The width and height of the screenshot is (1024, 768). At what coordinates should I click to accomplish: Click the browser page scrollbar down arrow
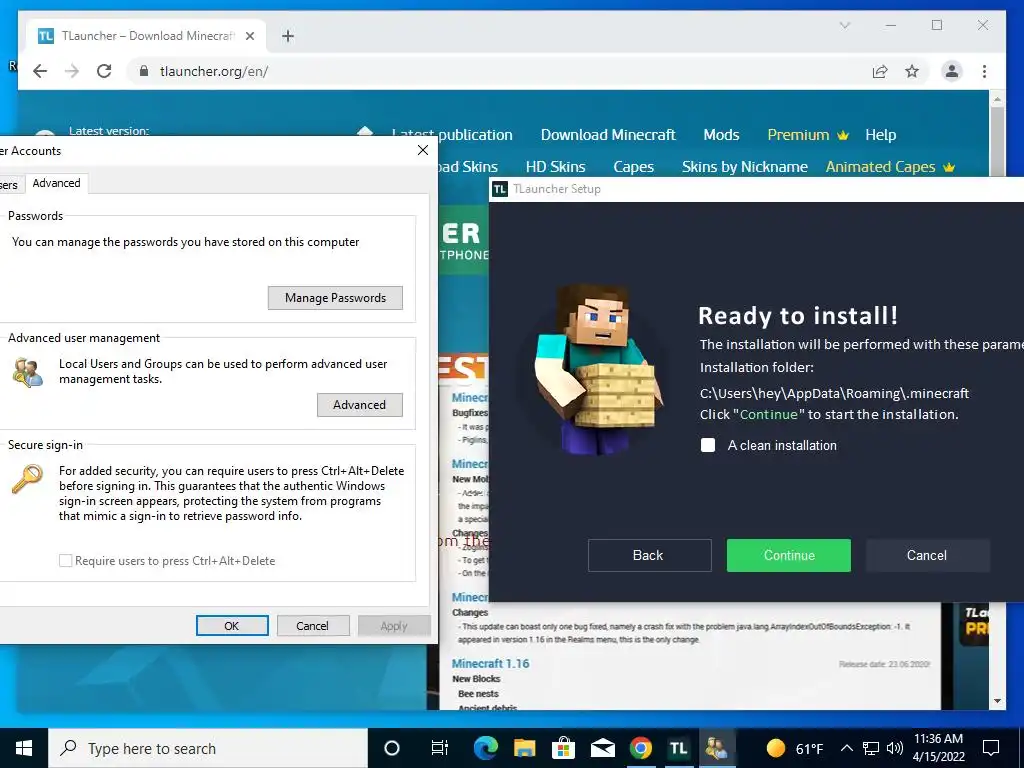pos(997,701)
